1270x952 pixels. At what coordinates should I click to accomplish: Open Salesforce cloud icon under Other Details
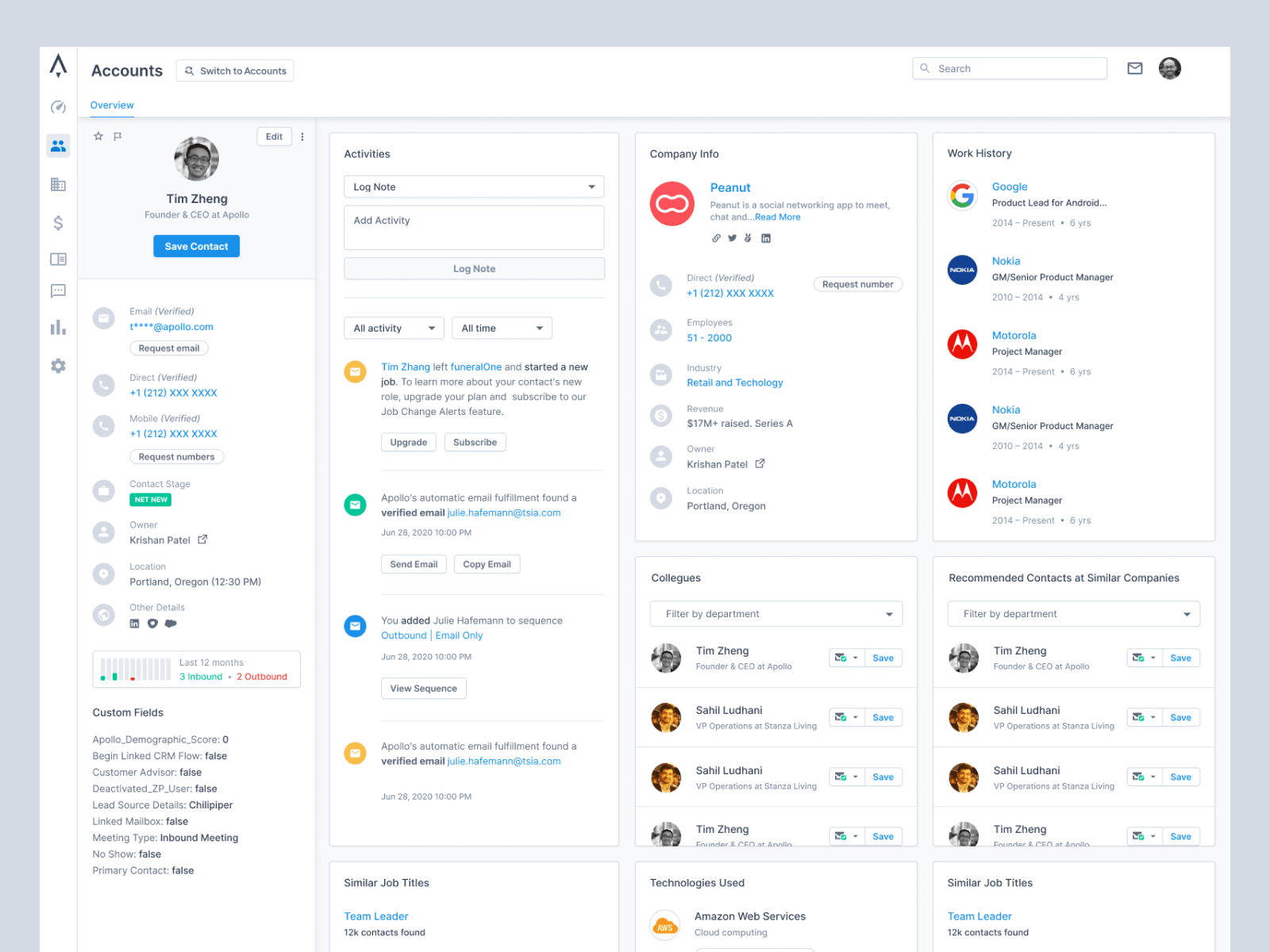[171, 624]
